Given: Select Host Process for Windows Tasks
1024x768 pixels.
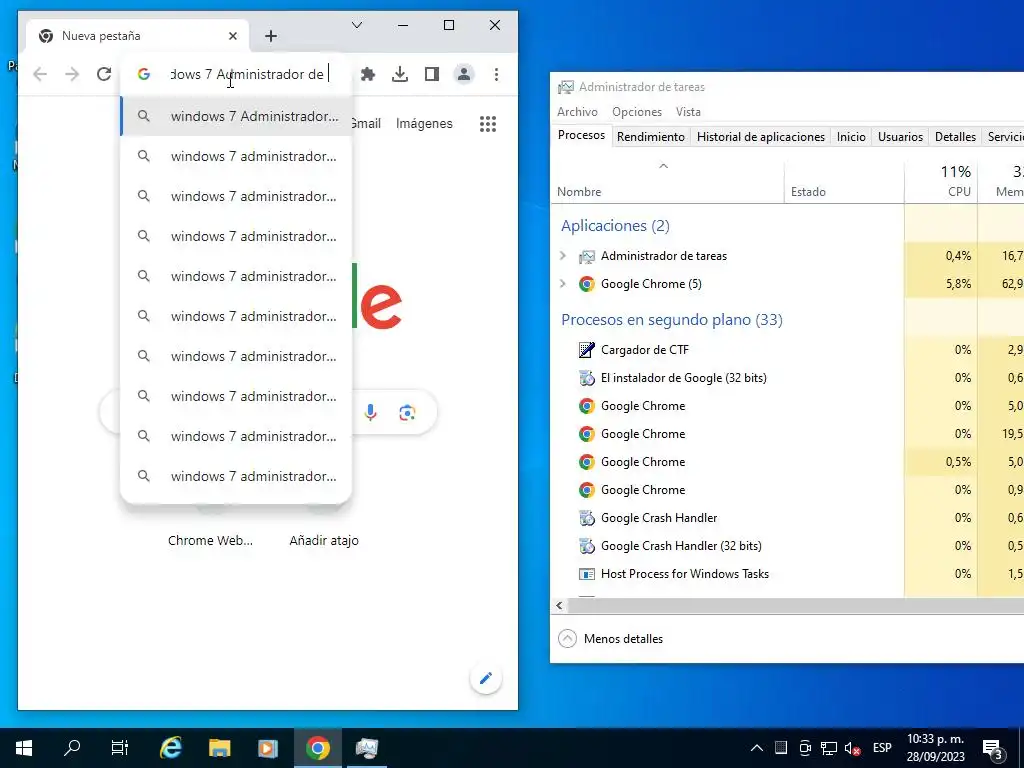Looking at the screenshot, I should pyautogui.click(x=684, y=574).
